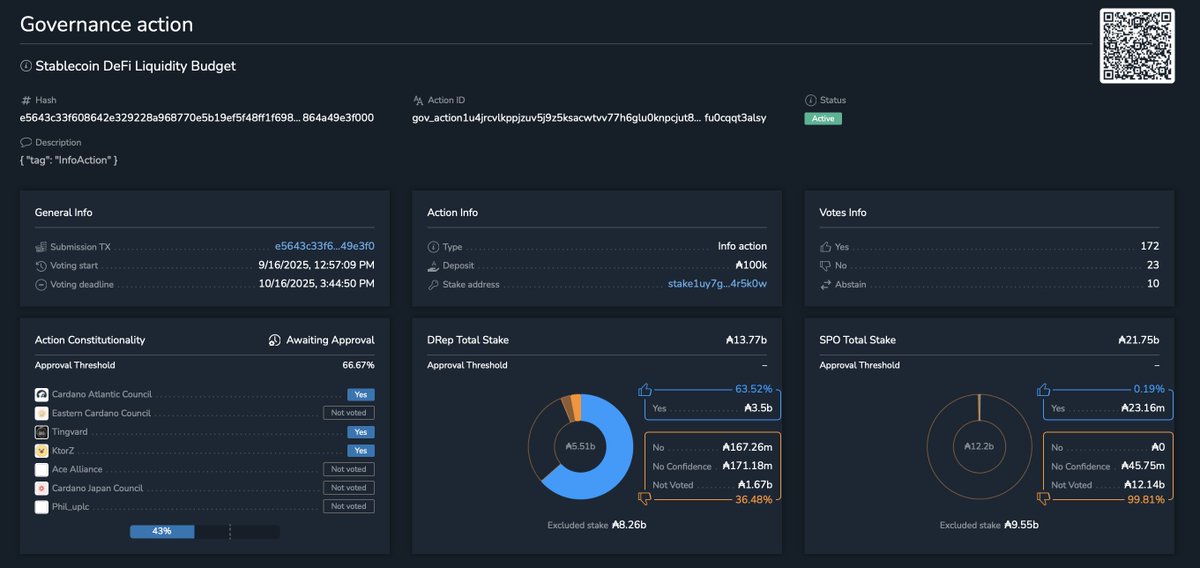The width and height of the screenshot is (1200, 568).
Task: Click the Eastern Cardano Council logo icon
Action: pos(42,413)
